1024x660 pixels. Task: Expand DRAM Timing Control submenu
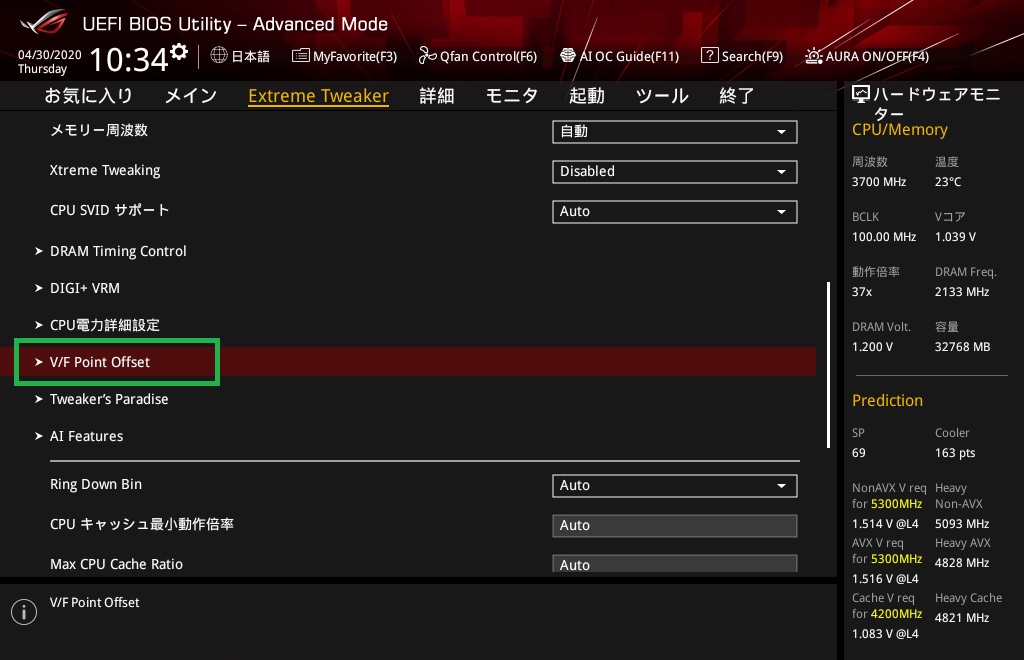(118, 251)
